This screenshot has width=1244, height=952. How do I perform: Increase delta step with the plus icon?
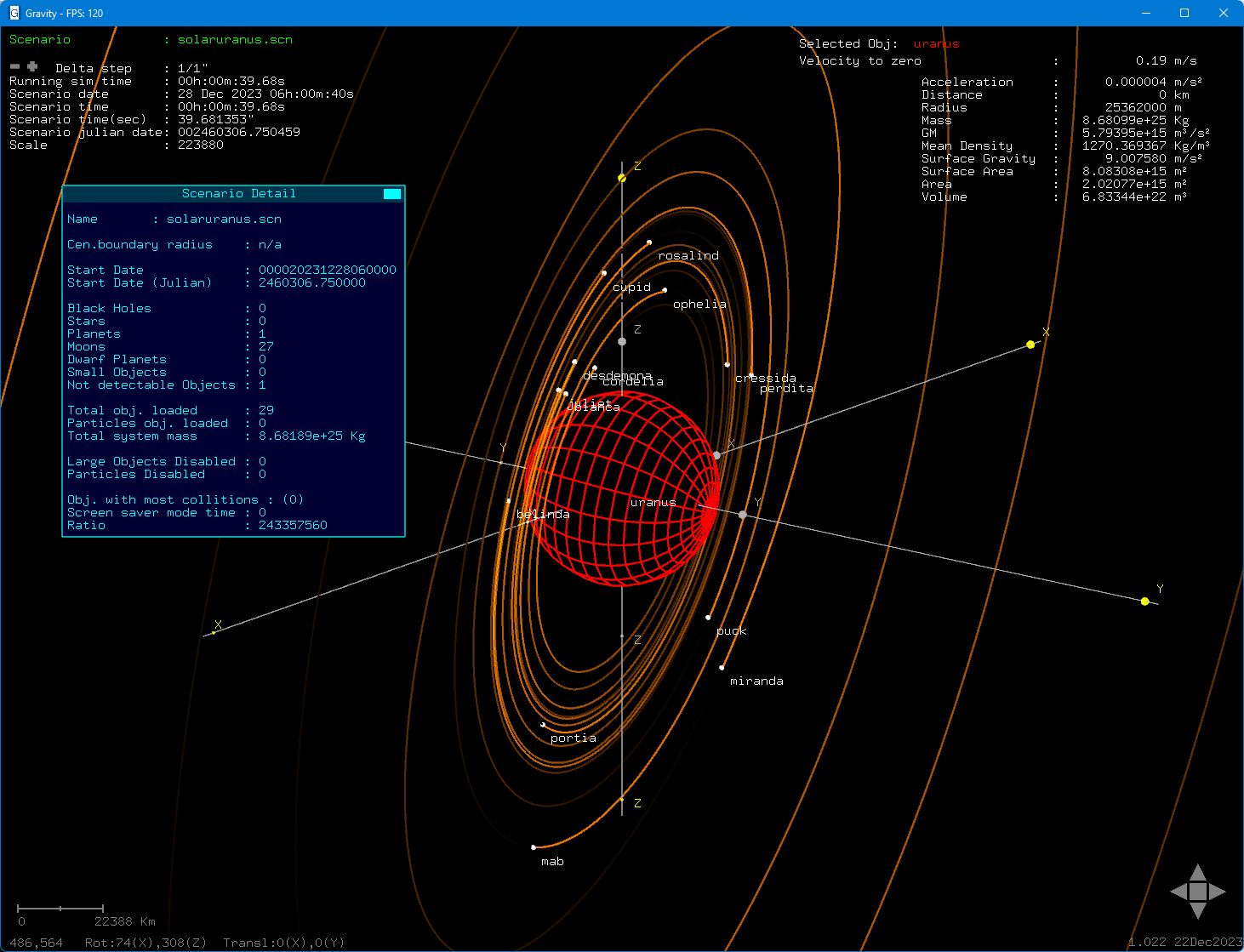tap(32, 66)
